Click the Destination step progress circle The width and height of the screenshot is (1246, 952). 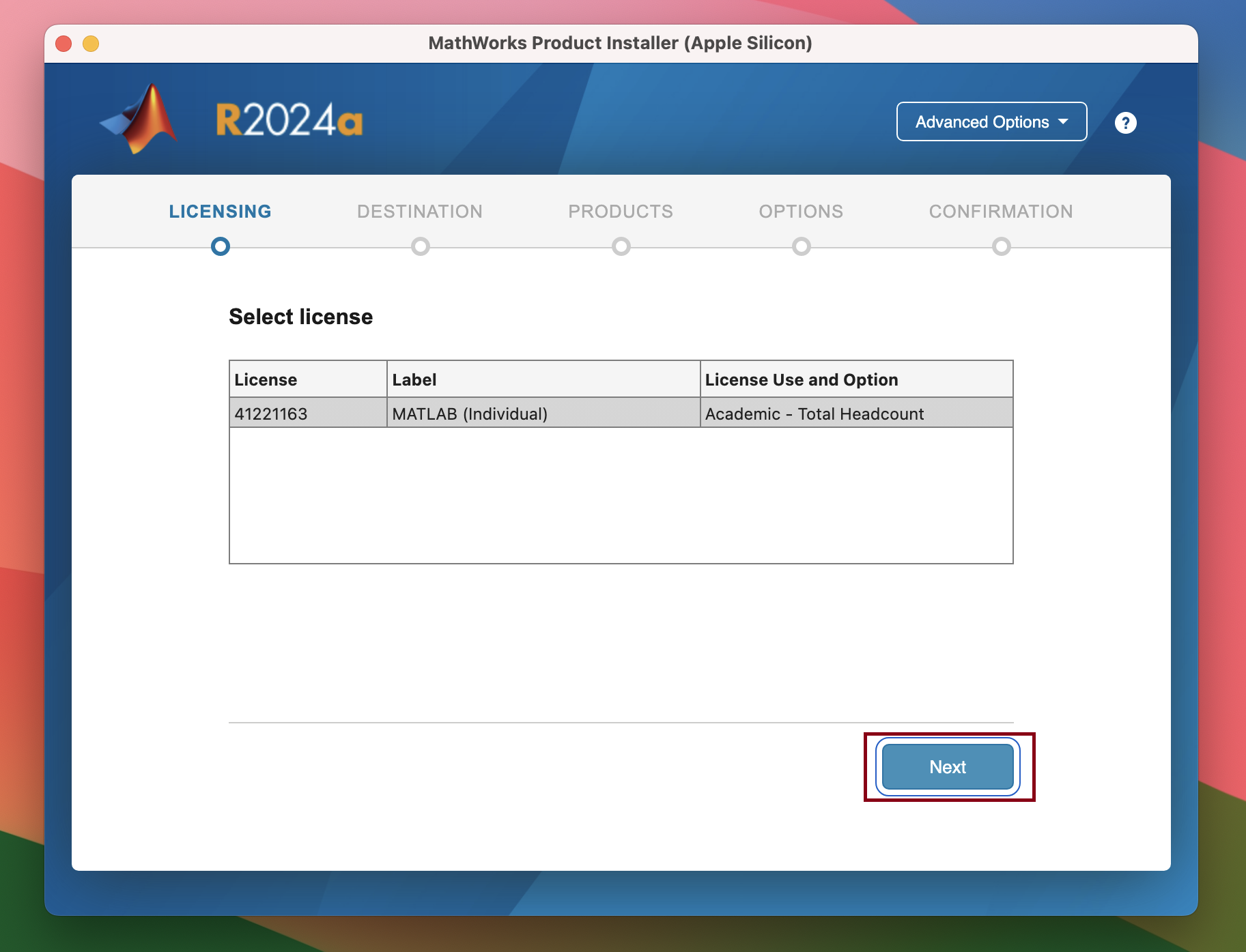click(421, 246)
